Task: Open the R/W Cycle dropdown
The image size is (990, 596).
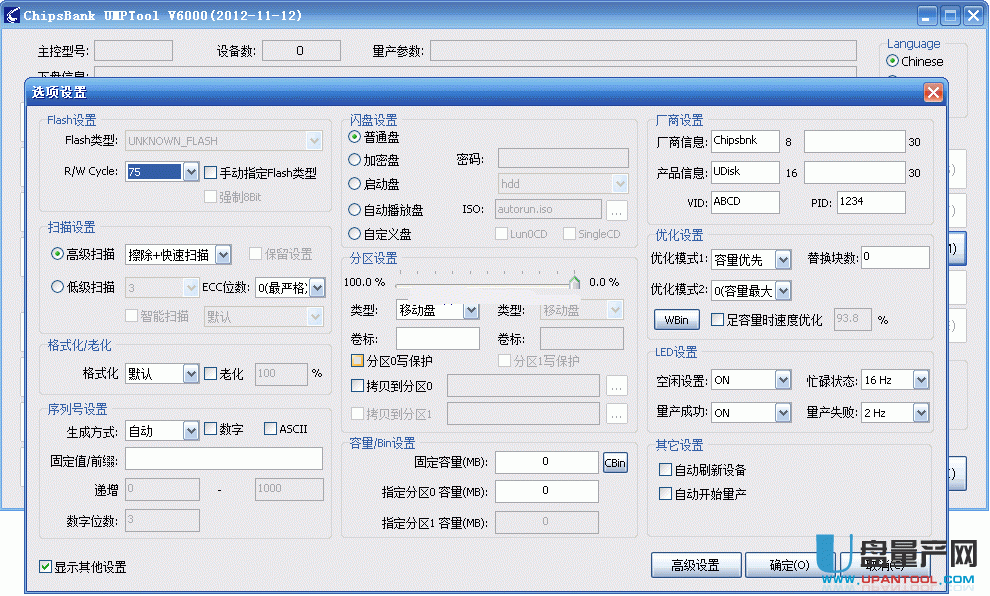Action: click(191, 172)
